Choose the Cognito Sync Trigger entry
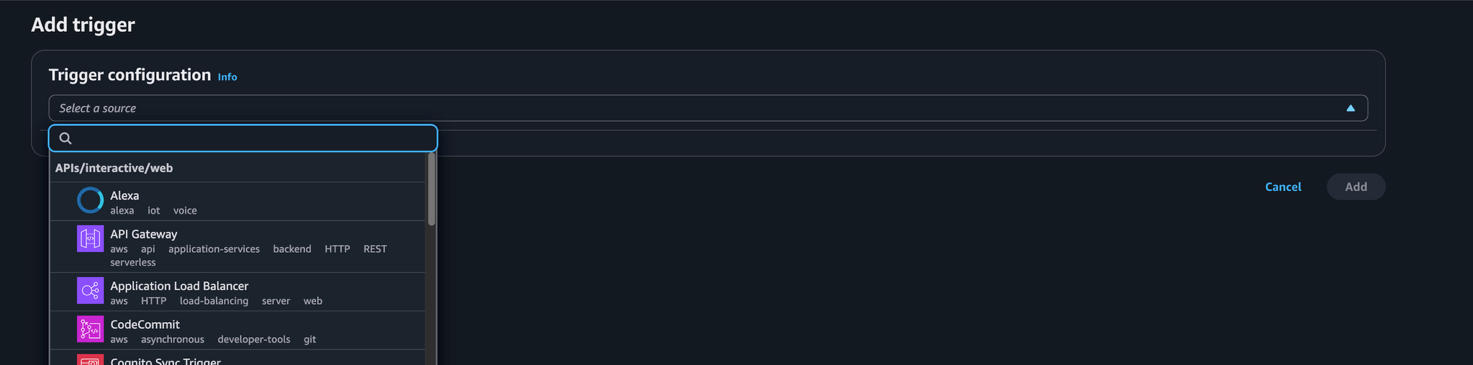 [x=238, y=358]
